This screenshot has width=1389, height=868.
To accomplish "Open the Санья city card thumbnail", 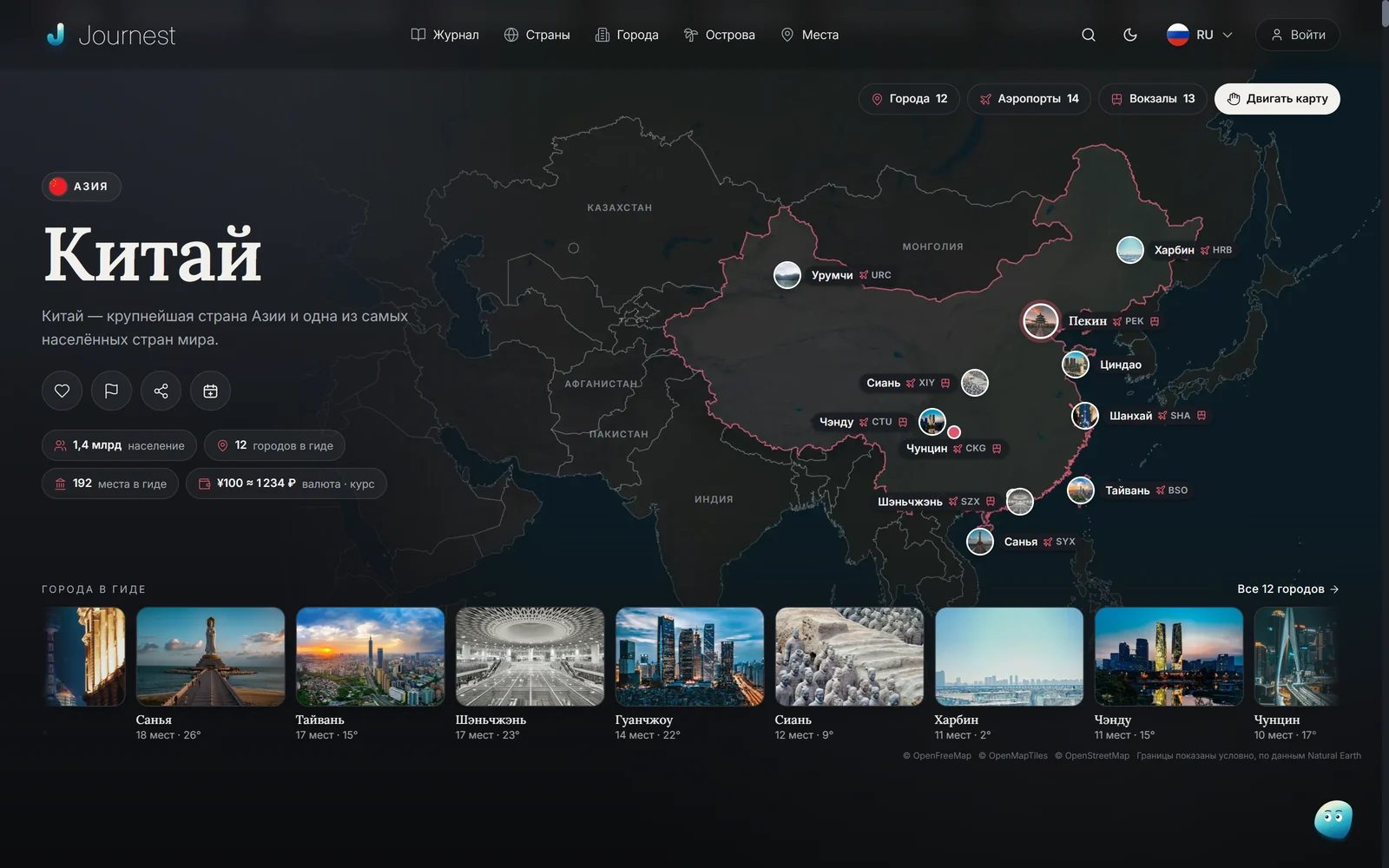I will [x=210, y=656].
